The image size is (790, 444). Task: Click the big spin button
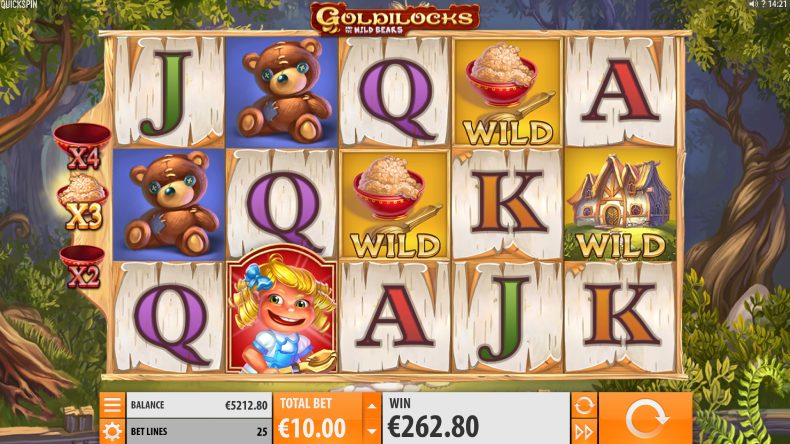click(x=645, y=418)
